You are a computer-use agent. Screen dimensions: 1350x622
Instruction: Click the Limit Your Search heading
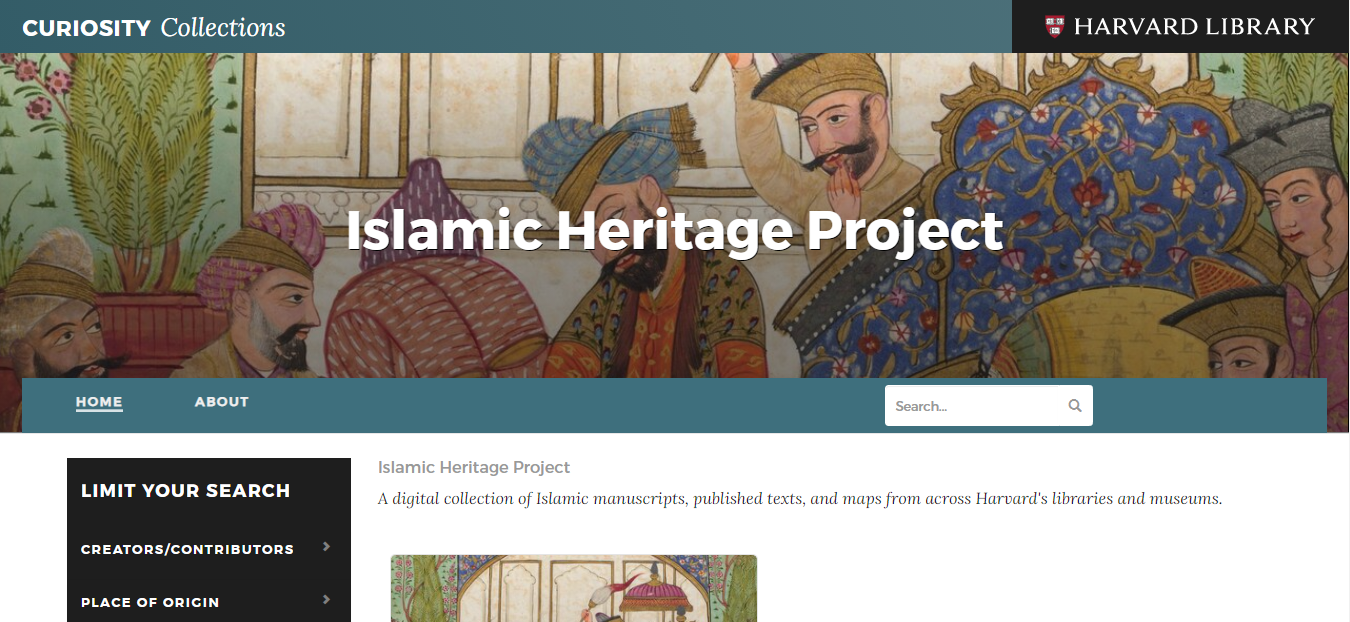pos(186,490)
